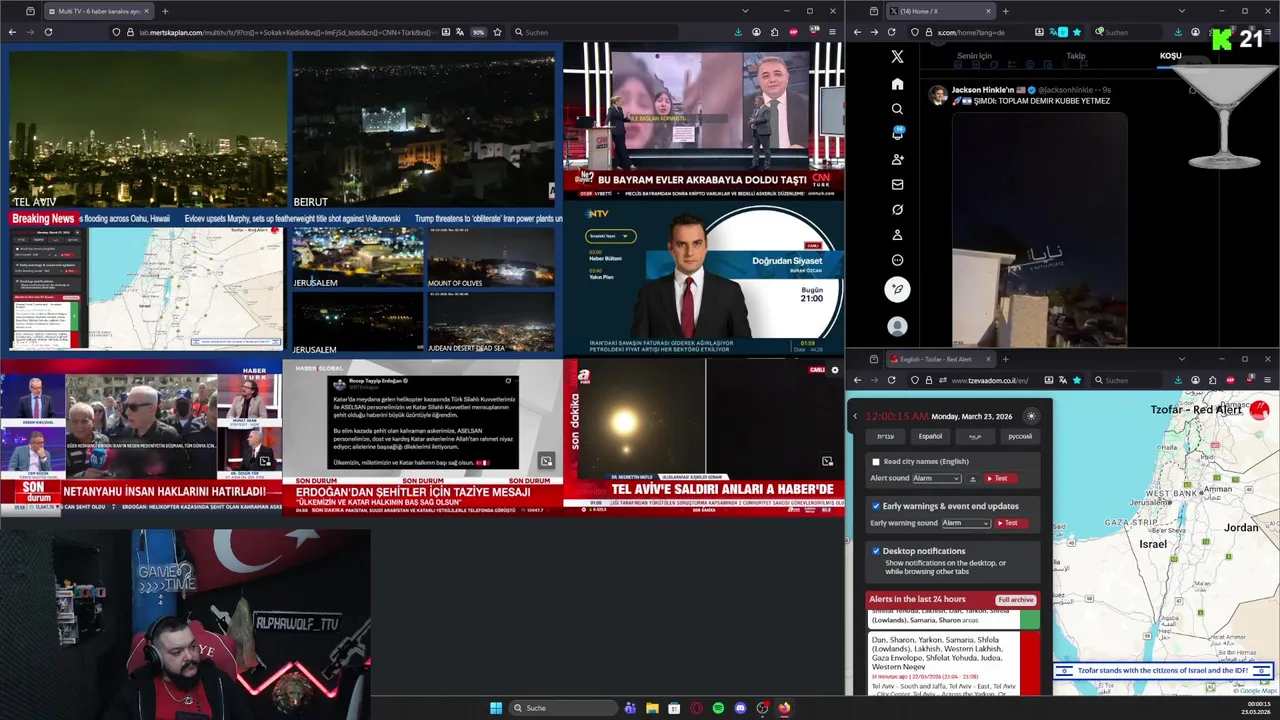
Task: Open Spotify from the taskbar
Action: click(x=718, y=708)
